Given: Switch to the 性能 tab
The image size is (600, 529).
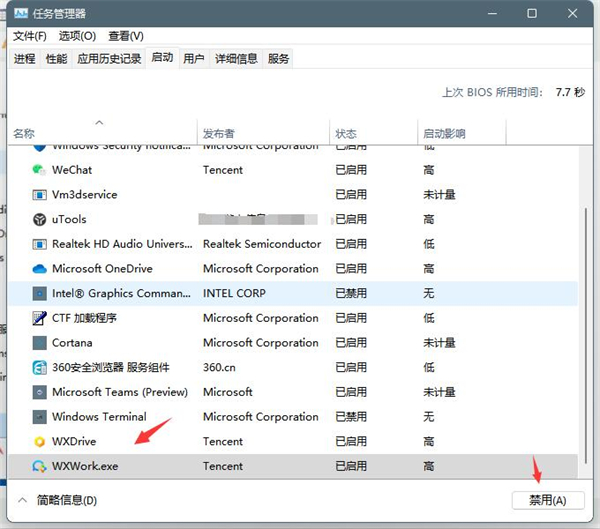Looking at the screenshot, I should pyautogui.click(x=57, y=59).
